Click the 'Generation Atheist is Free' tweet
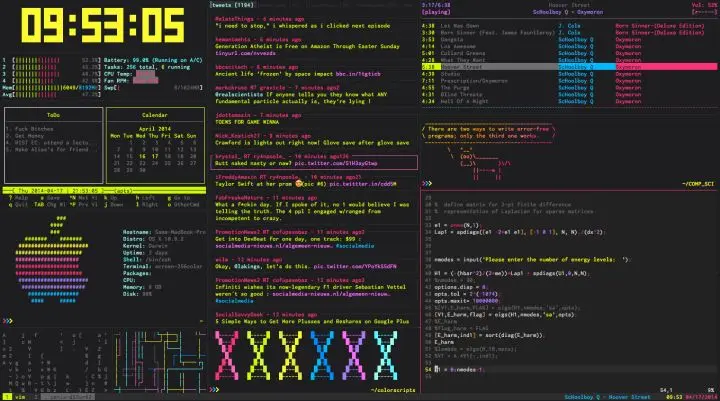This screenshot has width=720, height=401. [x=307, y=46]
